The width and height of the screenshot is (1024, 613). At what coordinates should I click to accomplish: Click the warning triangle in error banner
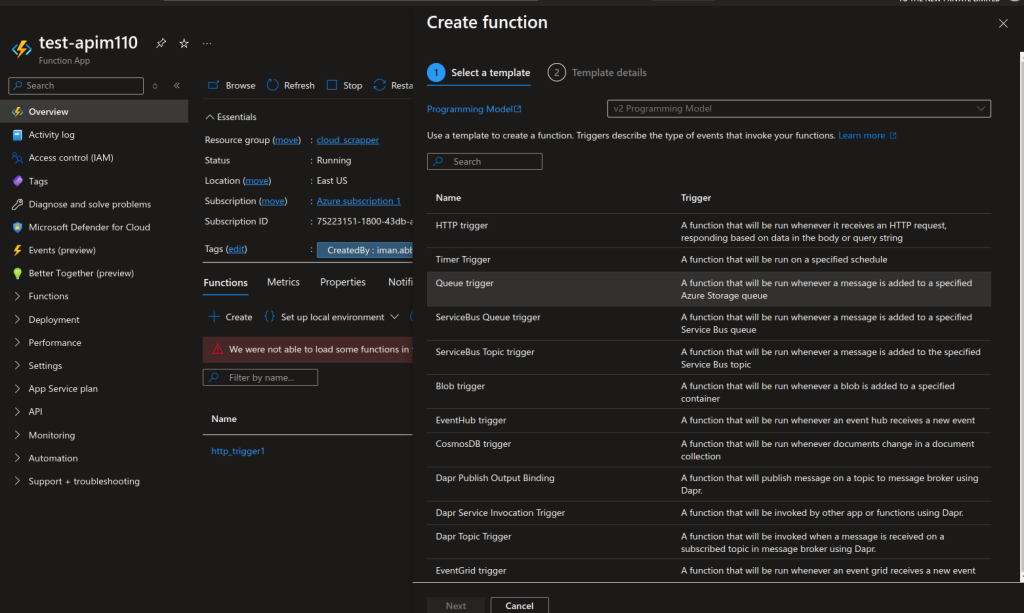[x=217, y=349]
